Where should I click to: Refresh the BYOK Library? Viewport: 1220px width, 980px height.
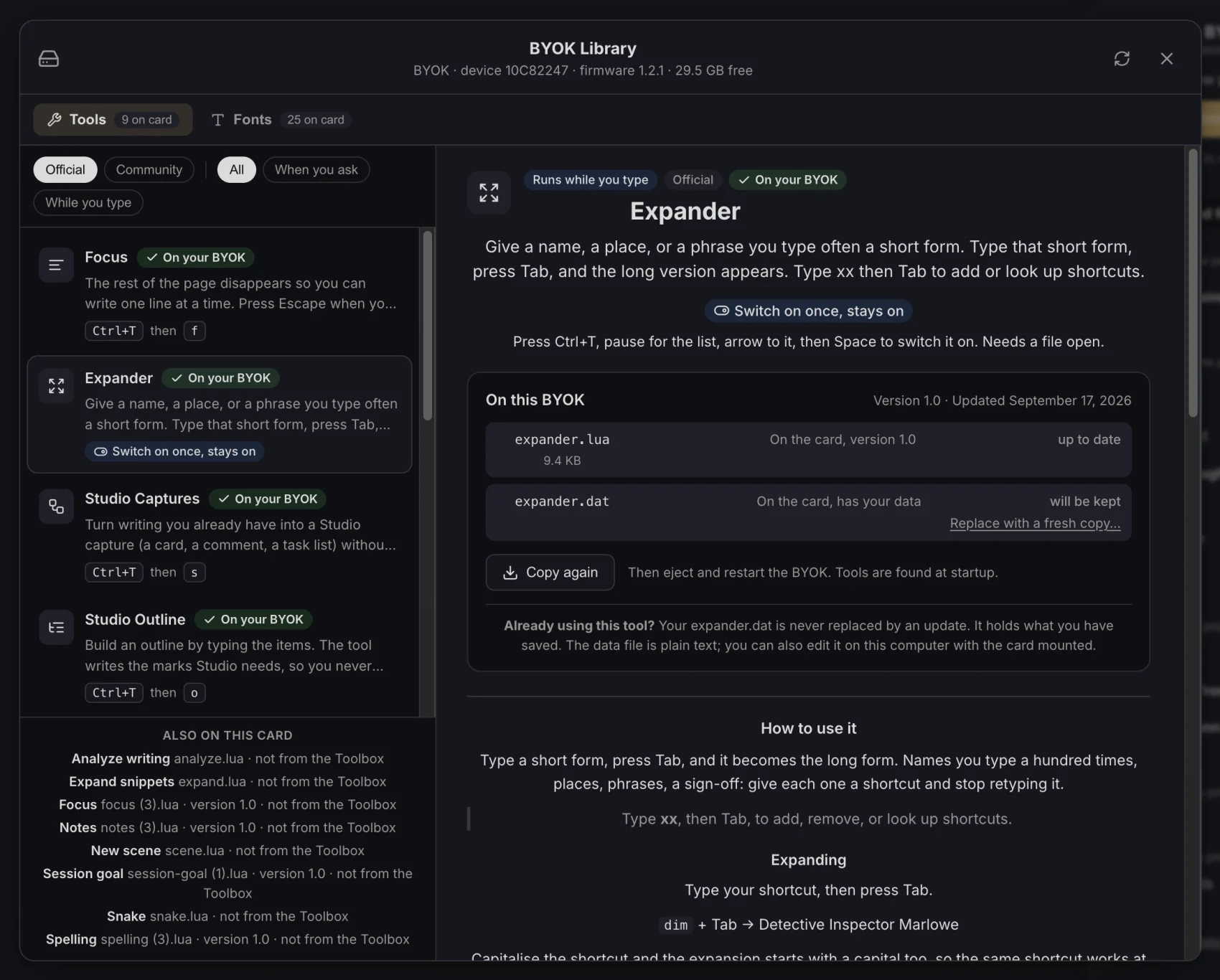[1122, 58]
